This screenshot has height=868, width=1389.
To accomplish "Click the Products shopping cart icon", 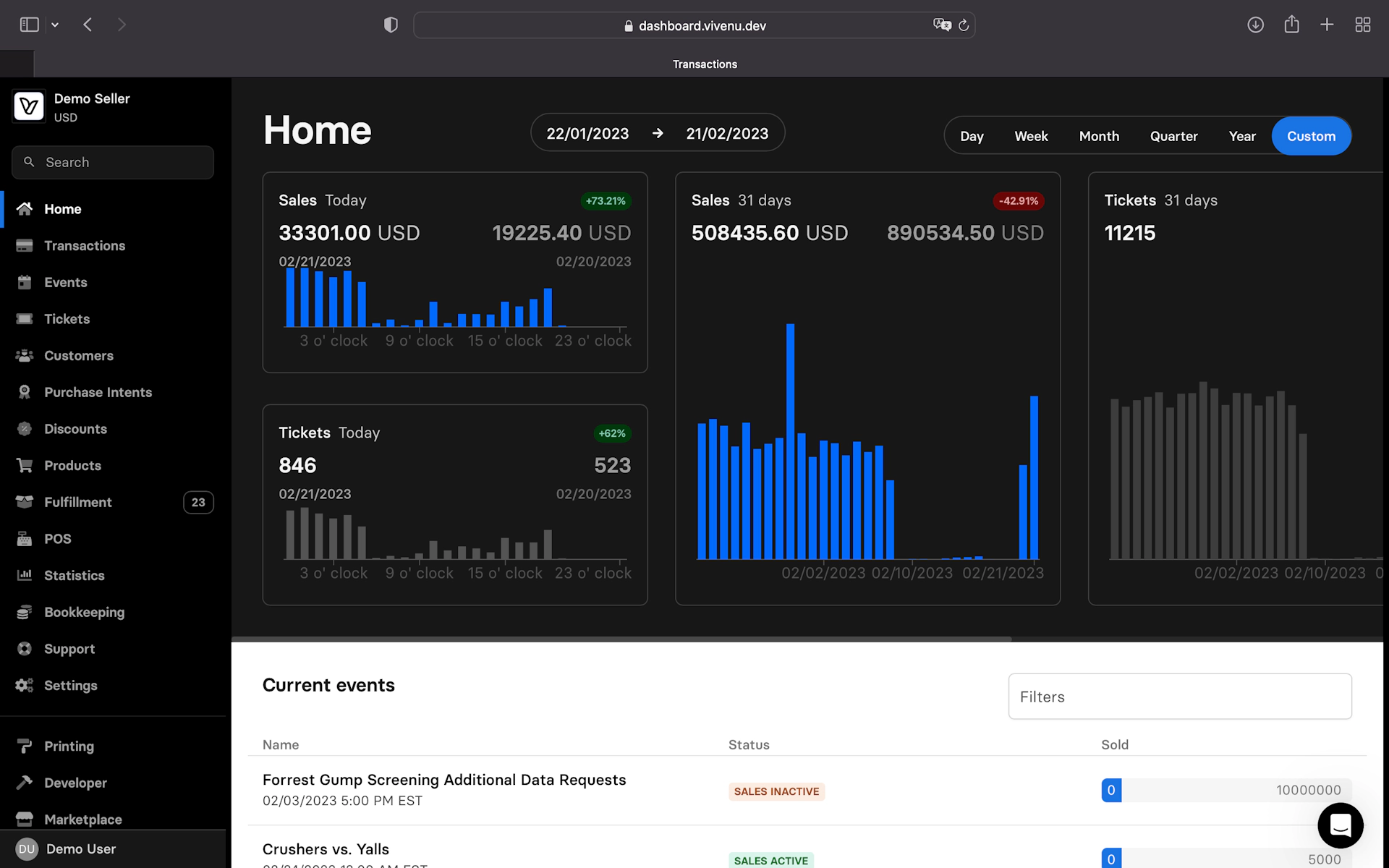I will tap(25, 466).
